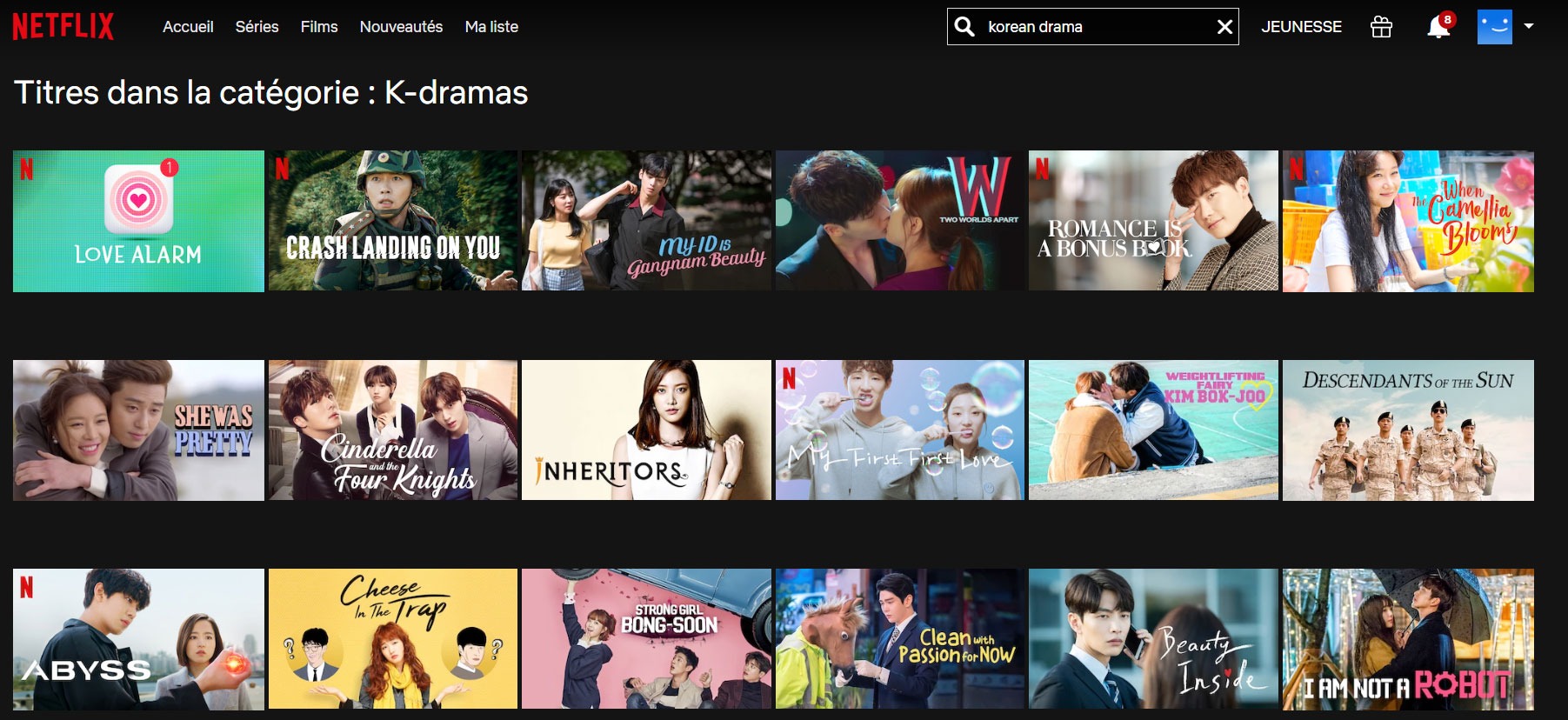Open She Was Pretty
Screen dimensions: 1568x720
(138, 430)
